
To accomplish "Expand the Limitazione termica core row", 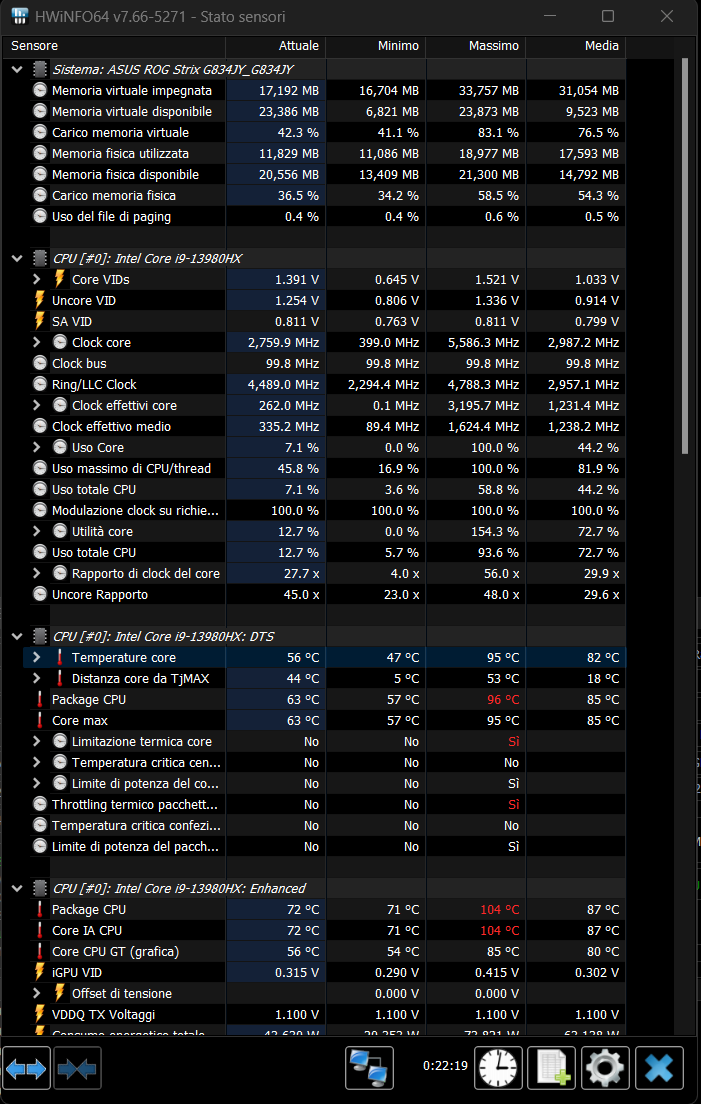I will (x=37, y=741).
